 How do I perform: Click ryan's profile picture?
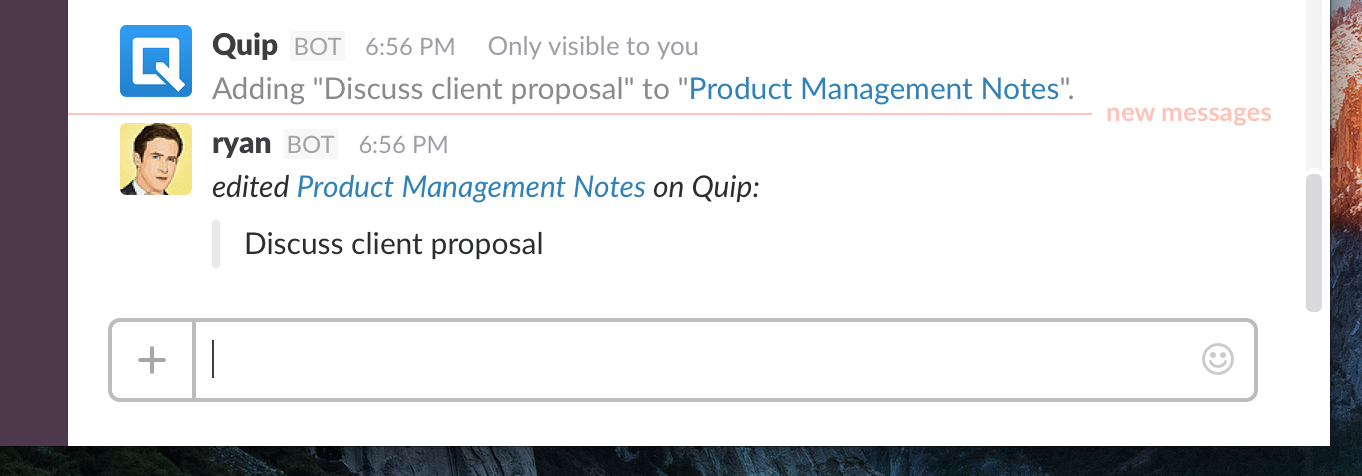pyautogui.click(x=155, y=159)
